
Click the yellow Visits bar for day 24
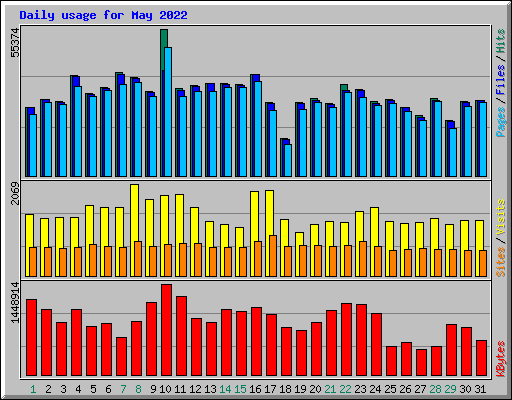(x=374, y=227)
